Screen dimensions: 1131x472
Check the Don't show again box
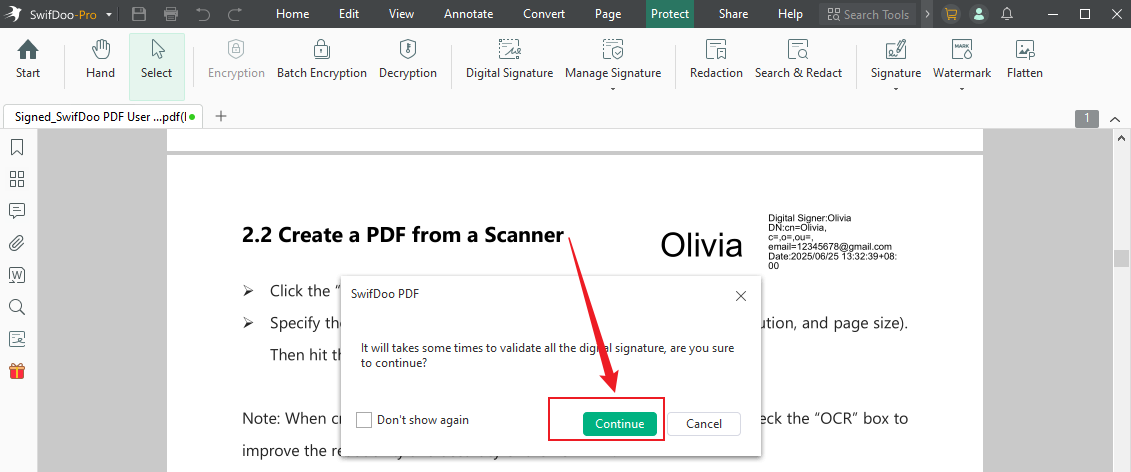364,420
